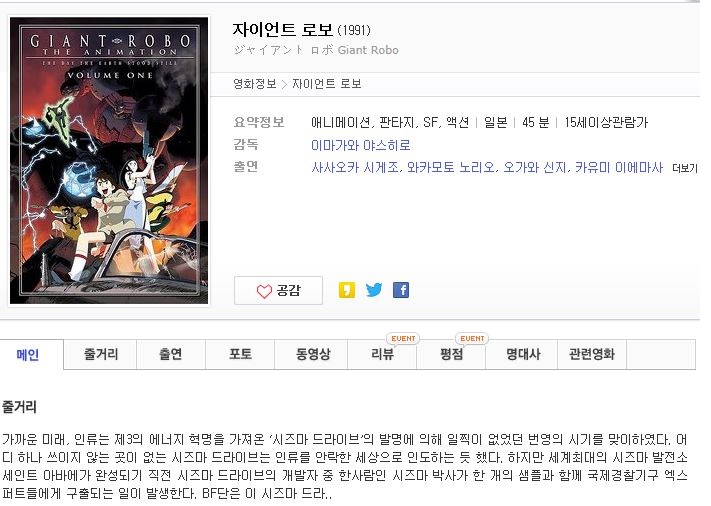Open cast link 와카모토 노리오

tap(451, 168)
